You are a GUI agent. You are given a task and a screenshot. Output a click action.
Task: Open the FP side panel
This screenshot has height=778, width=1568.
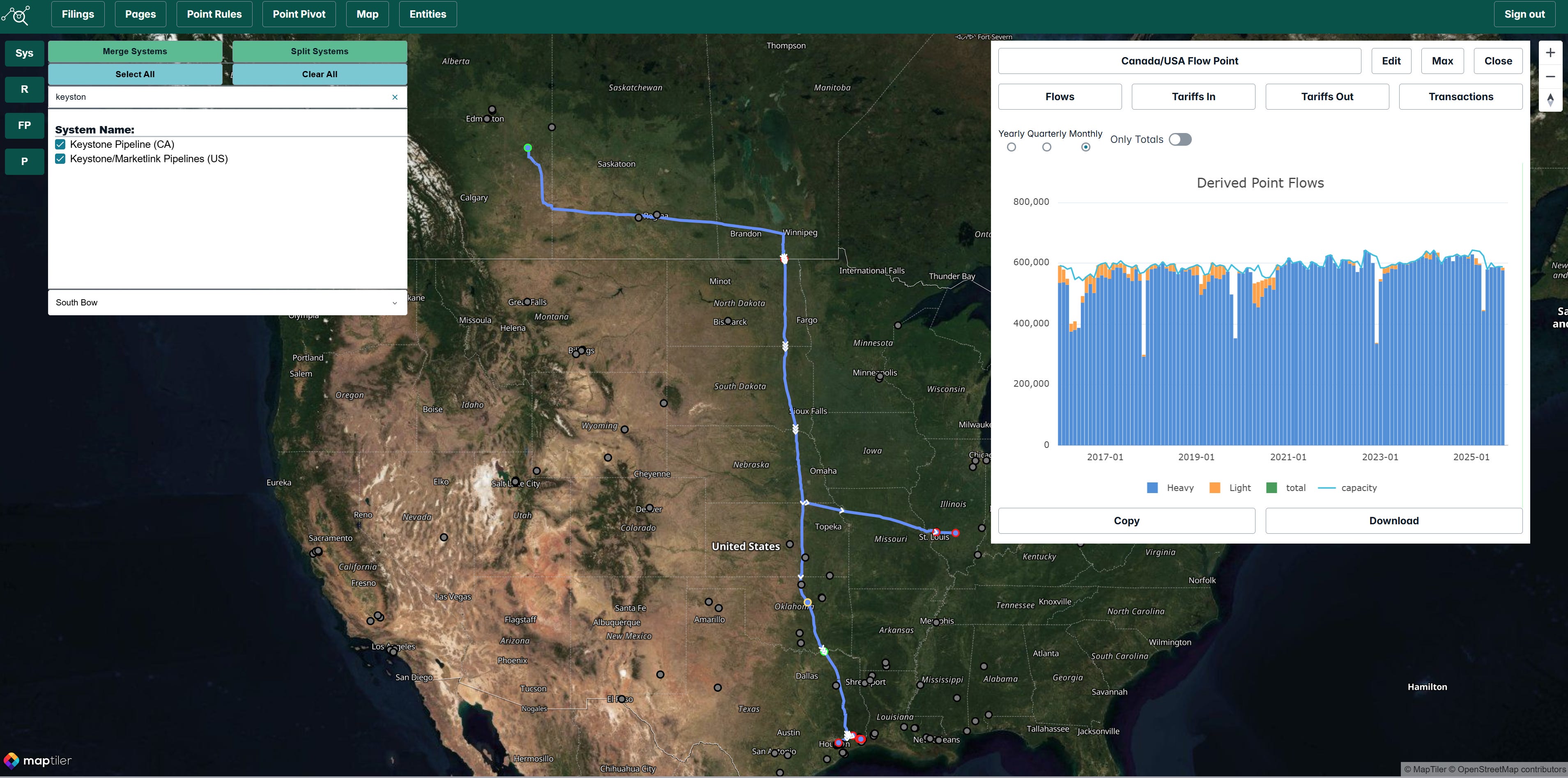24,125
